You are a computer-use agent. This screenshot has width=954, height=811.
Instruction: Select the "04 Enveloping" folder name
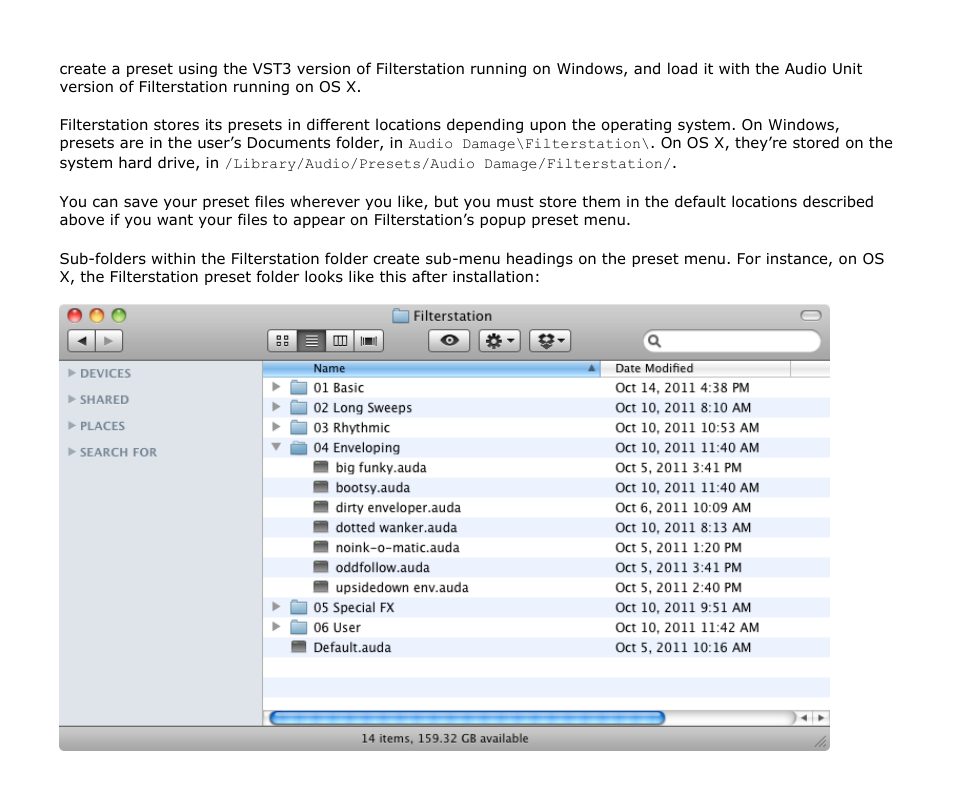pos(357,448)
